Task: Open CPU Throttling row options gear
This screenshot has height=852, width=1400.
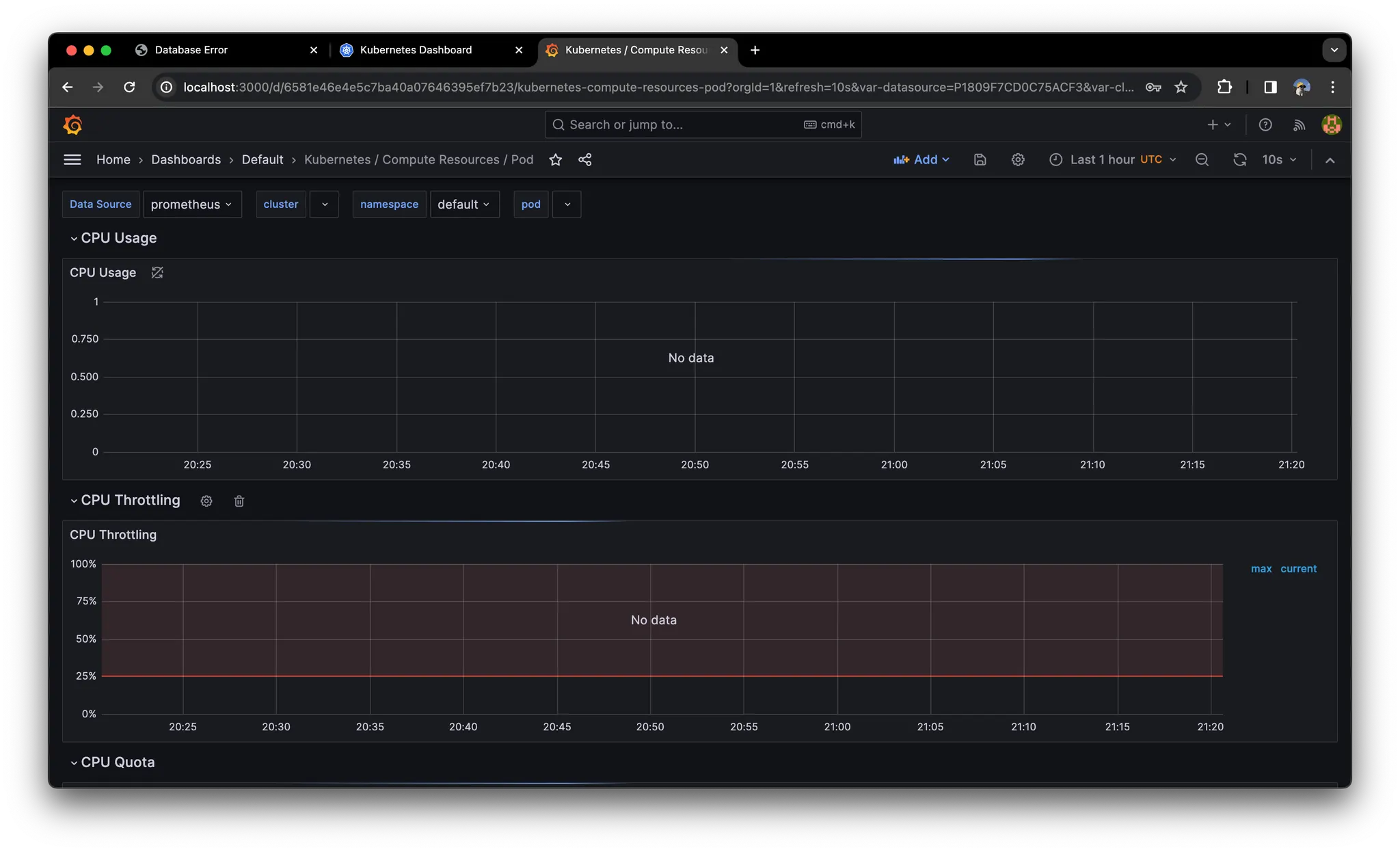Action: click(206, 501)
